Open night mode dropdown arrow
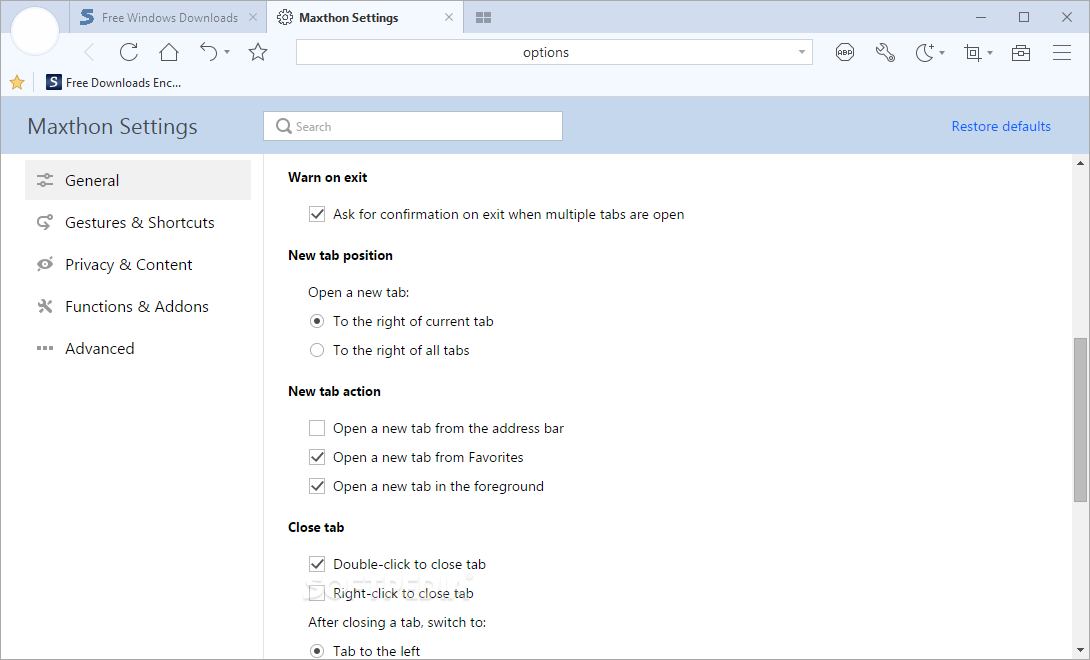This screenshot has height=660, width=1090. point(942,53)
